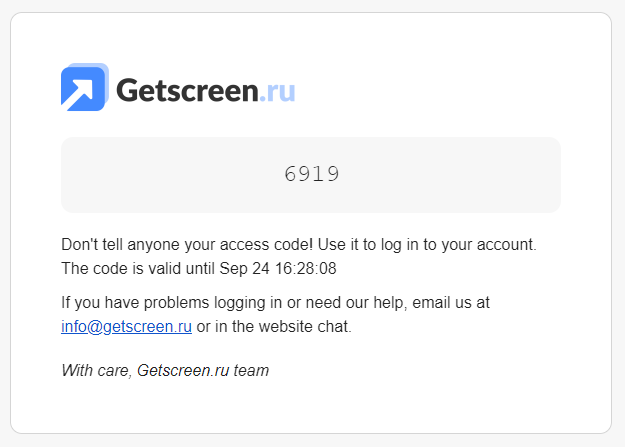Click the "With care, Getscreen.ru team" signature

point(165,370)
